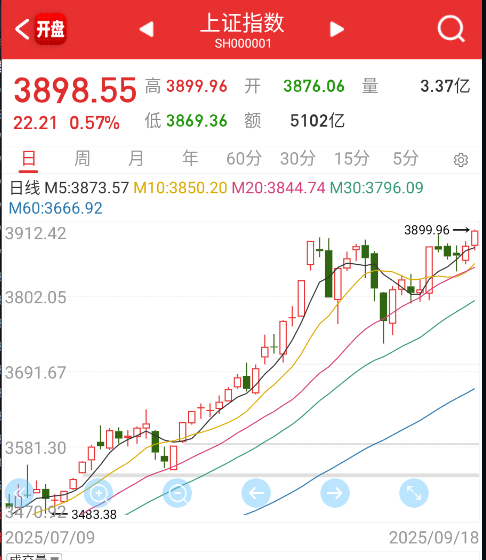Tap start date 2025/07/09

[x=50, y=538]
